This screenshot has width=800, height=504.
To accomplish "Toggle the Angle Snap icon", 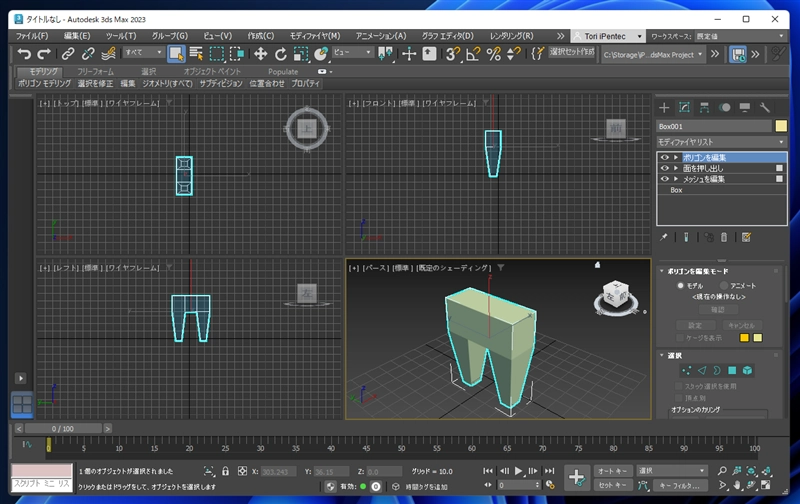I will pos(473,54).
